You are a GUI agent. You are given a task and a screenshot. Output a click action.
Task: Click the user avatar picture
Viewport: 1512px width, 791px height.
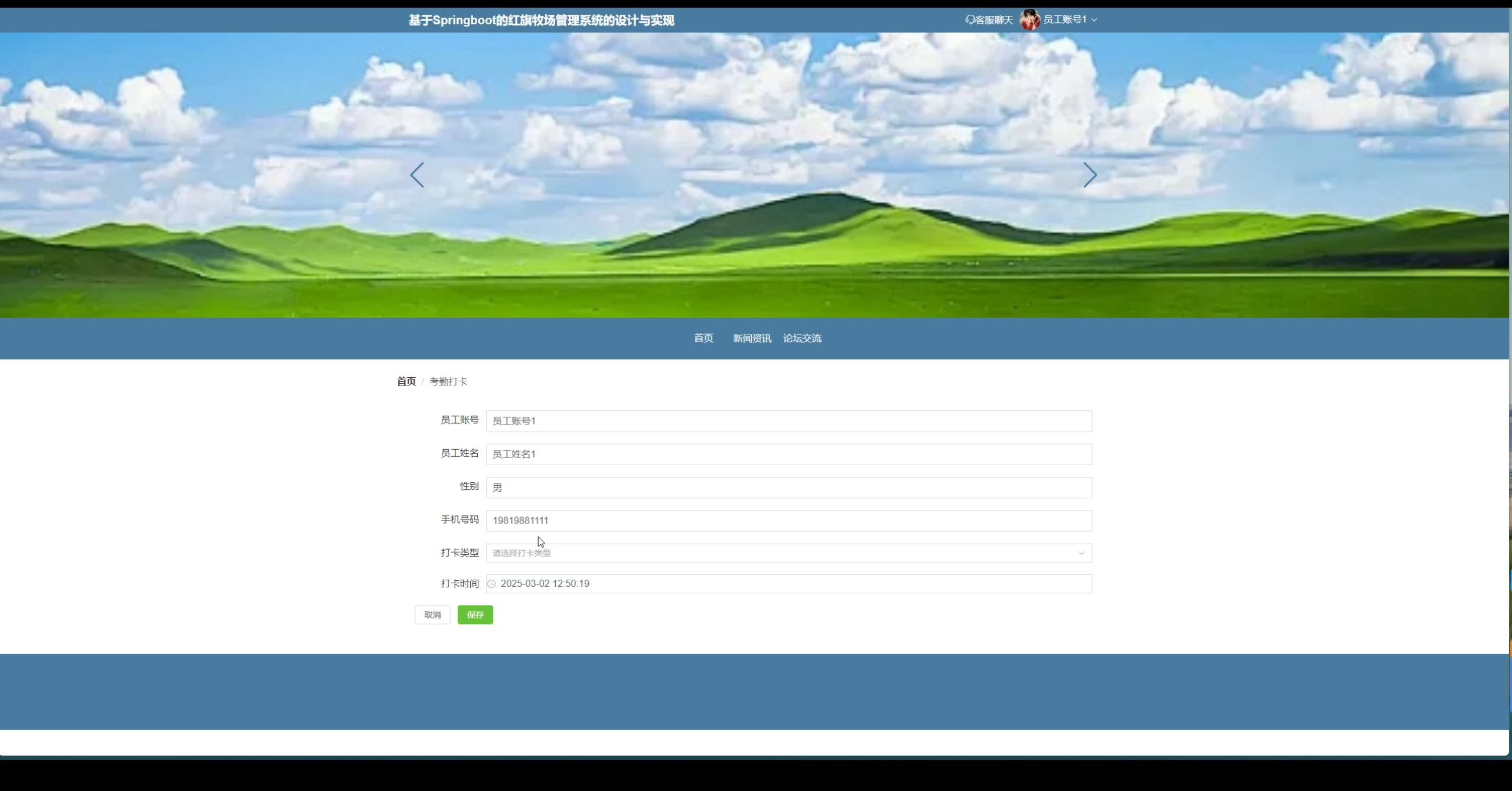point(1029,20)
